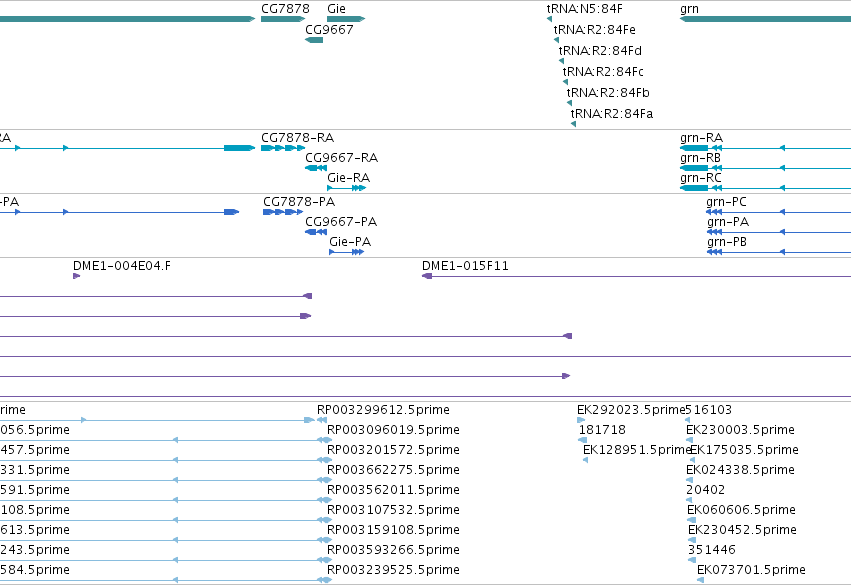Select the Gie-RA transcript

347,188
